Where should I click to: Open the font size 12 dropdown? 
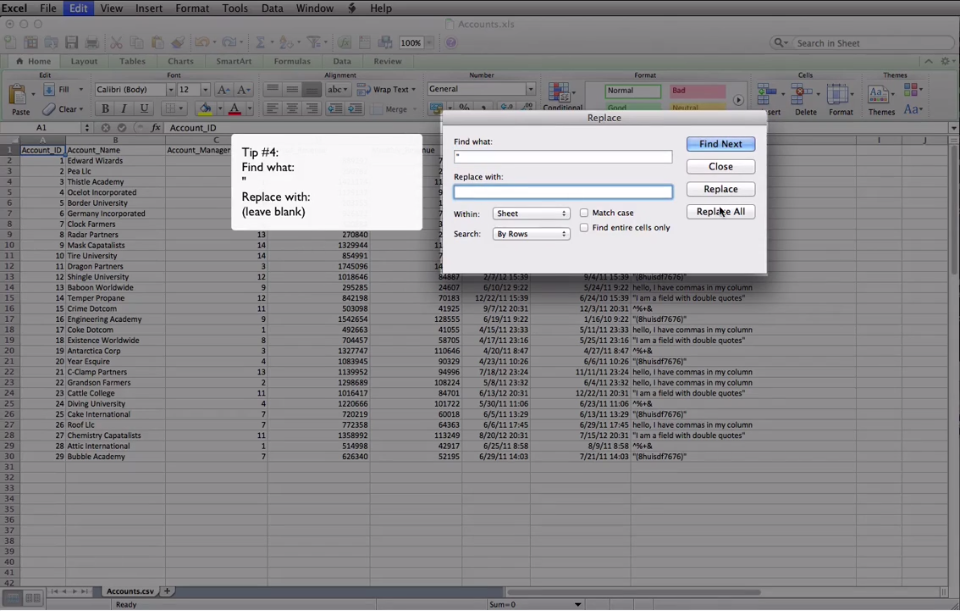[x=206, y=89]
